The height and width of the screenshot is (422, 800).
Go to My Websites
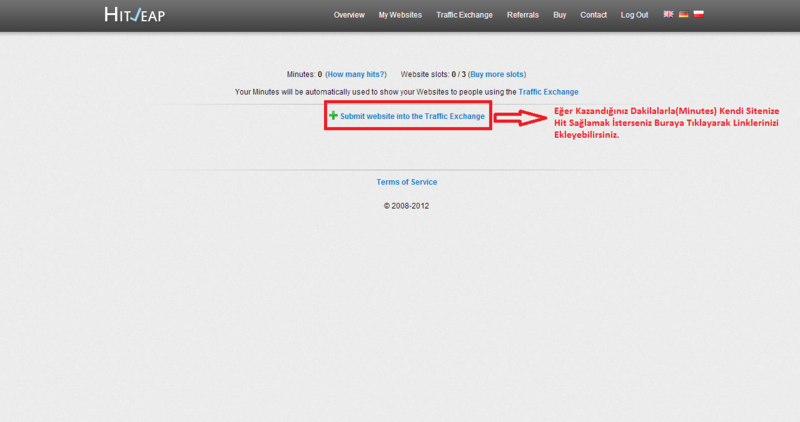click(x=400, y=15)
